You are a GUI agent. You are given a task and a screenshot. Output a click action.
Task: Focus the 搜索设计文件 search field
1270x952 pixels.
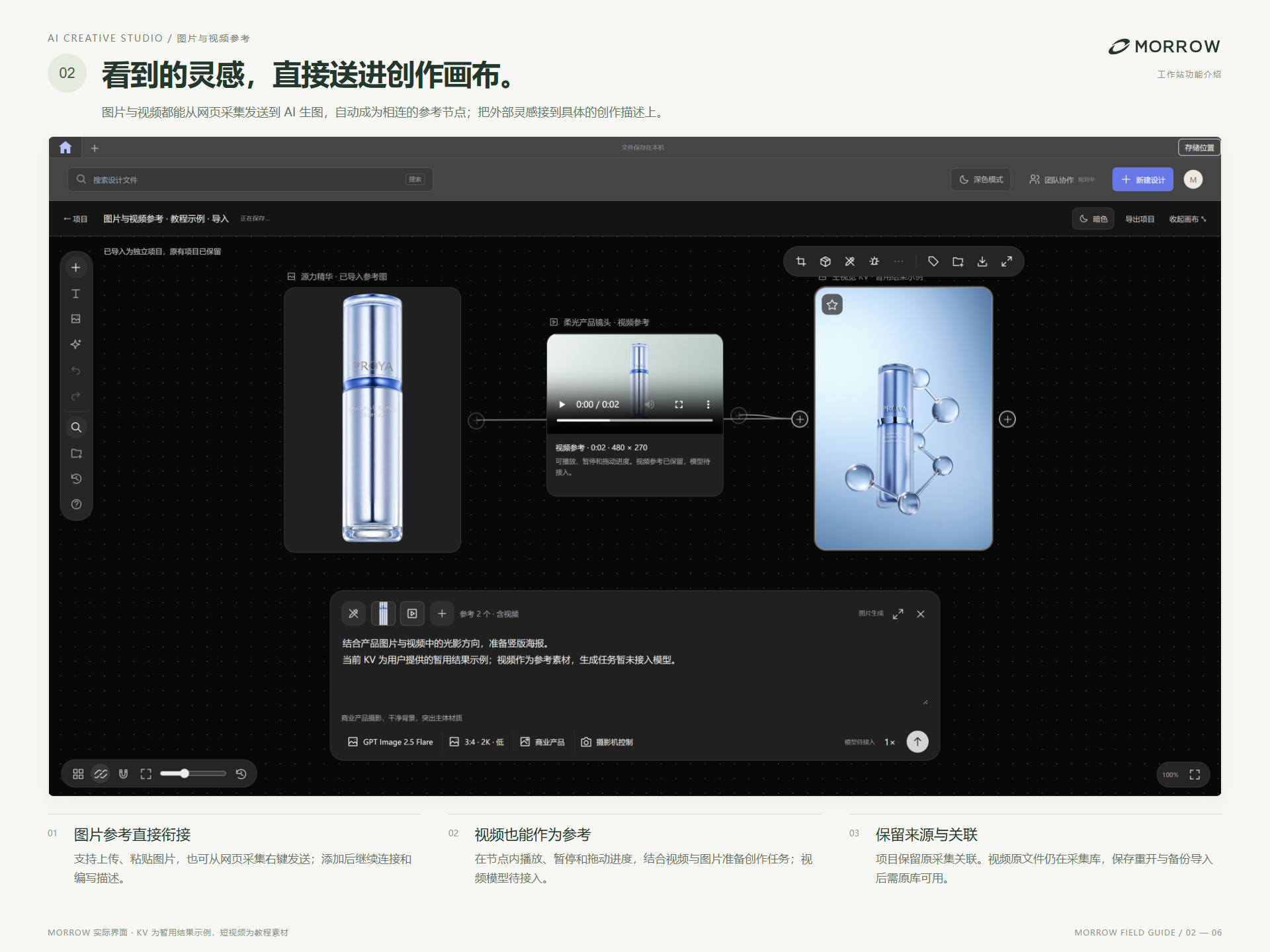click(250, 179)
